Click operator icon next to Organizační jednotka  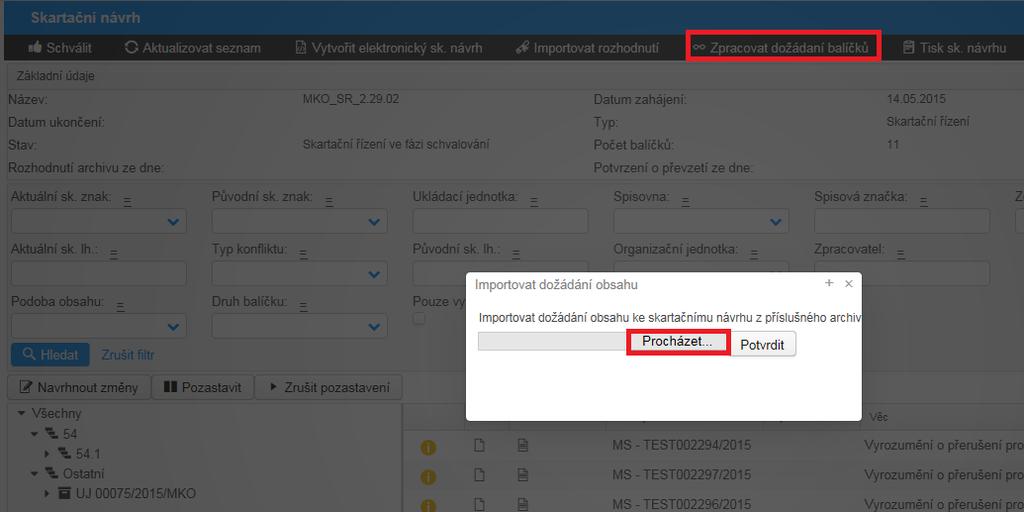click(x=755, y=255)
